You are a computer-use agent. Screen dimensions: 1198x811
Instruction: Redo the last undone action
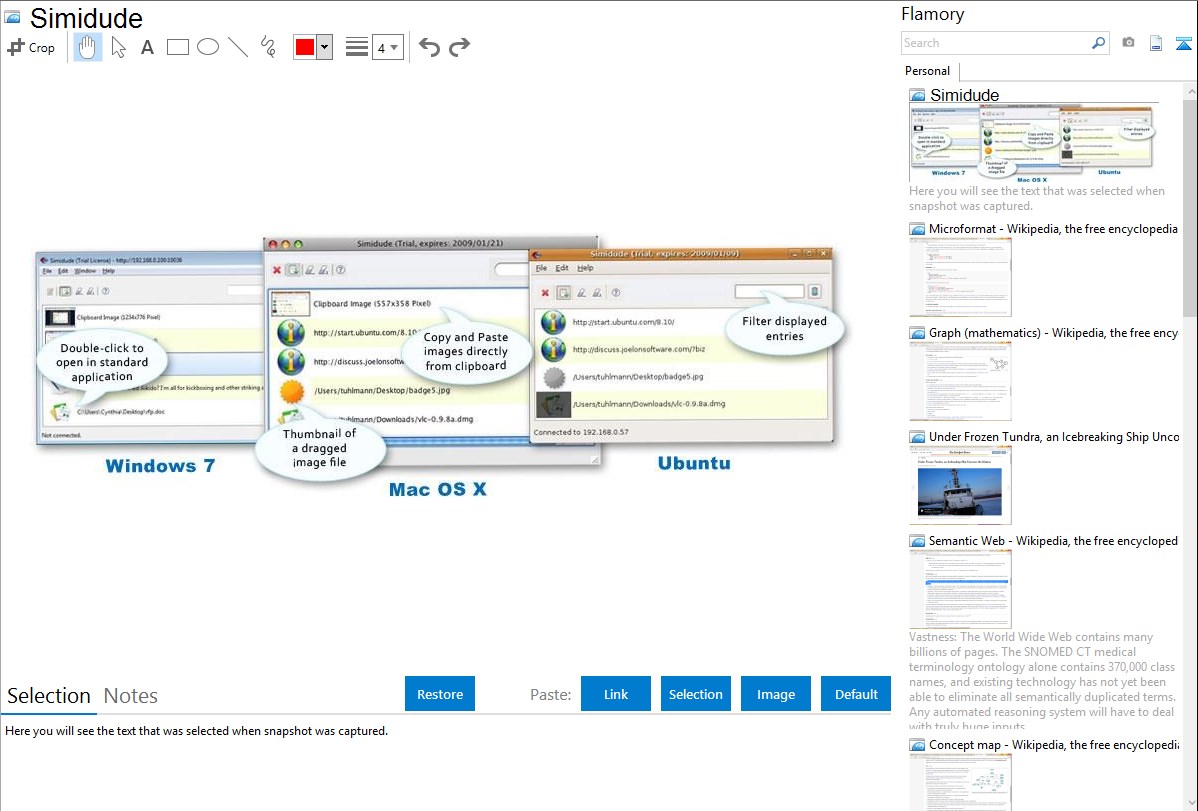[x=459, y=47]
